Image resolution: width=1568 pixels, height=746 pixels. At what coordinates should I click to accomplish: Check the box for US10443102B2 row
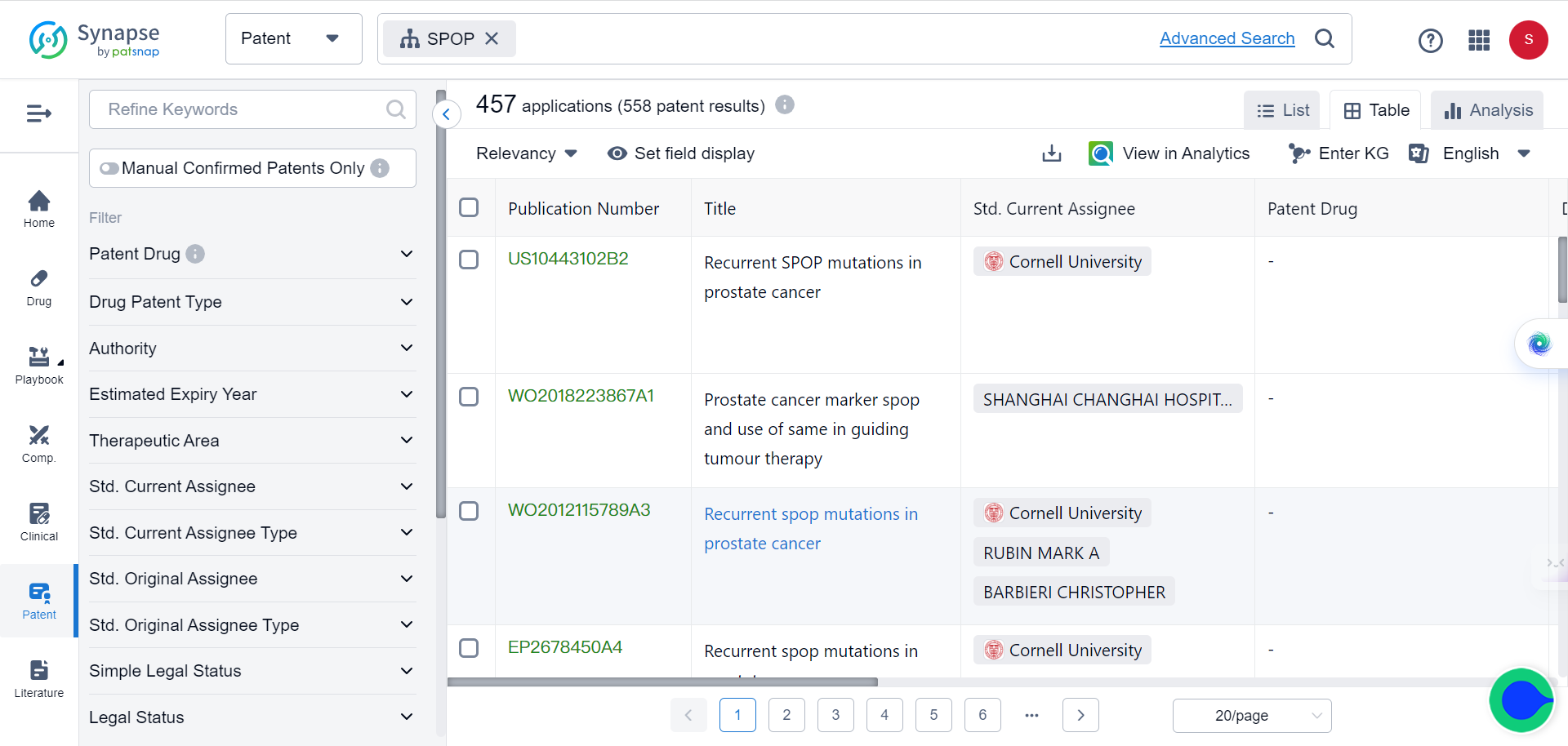pos(469,260)
